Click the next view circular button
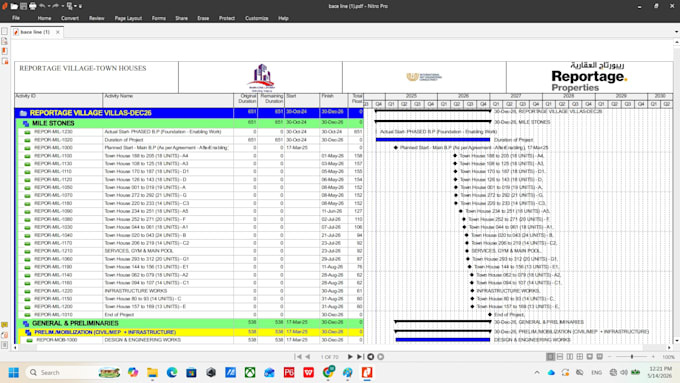 click(380, 357)
